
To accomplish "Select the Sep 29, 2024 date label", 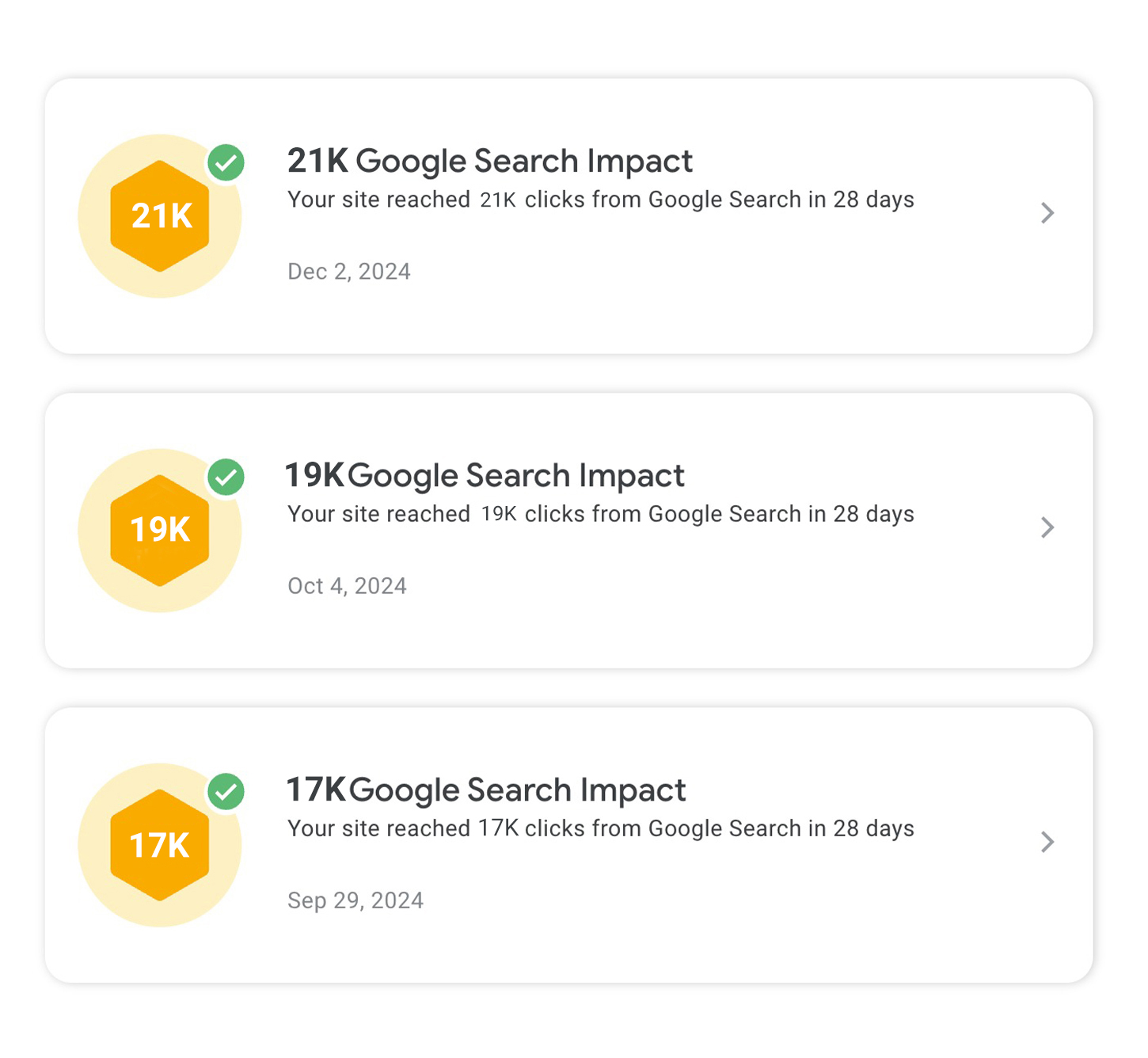I will click(x=355, y=900).
